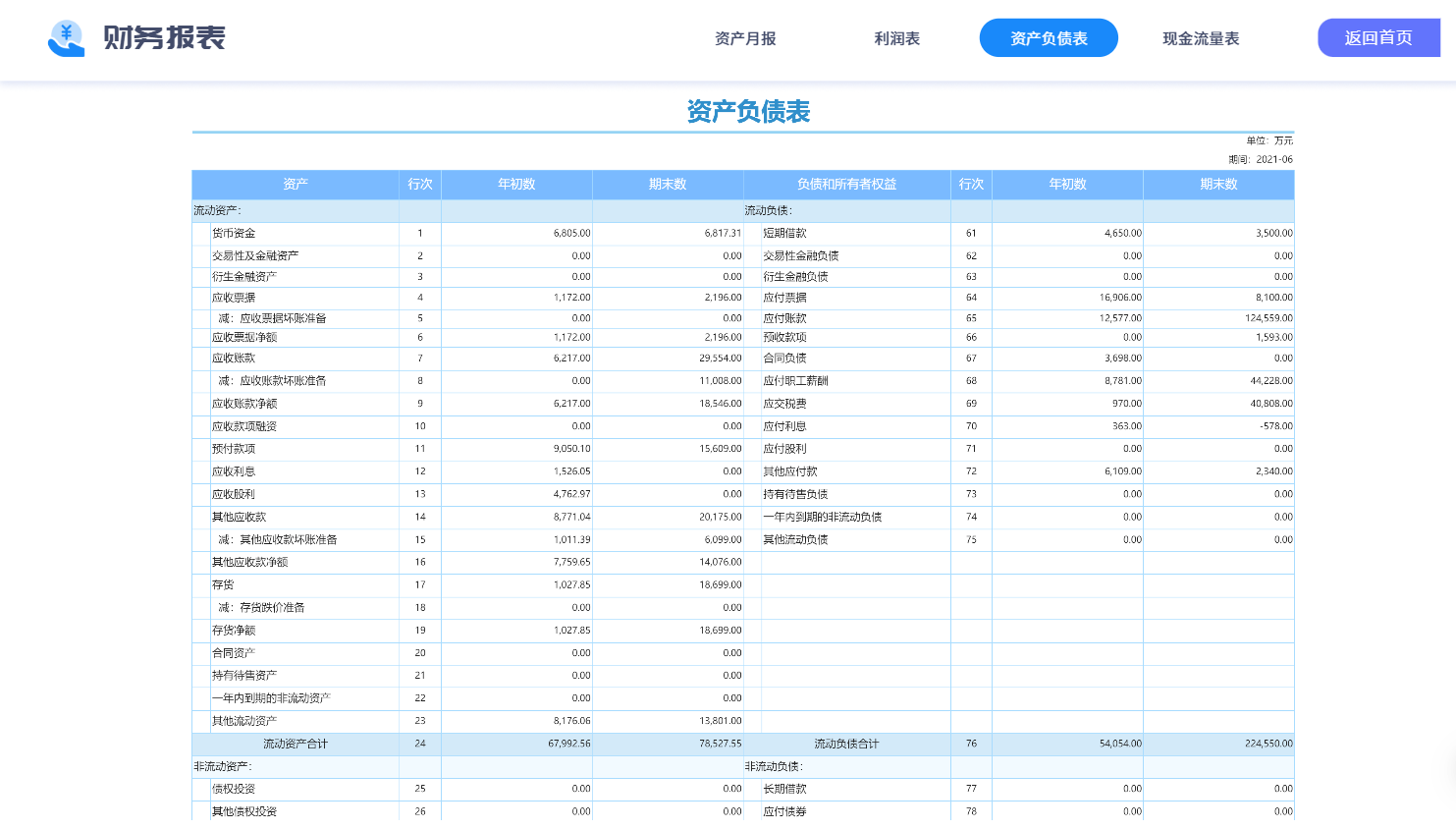The height and width of the screenshot is (829, 1456).
Task: Select the 应交税费 row label
Action: pos(784,403)
